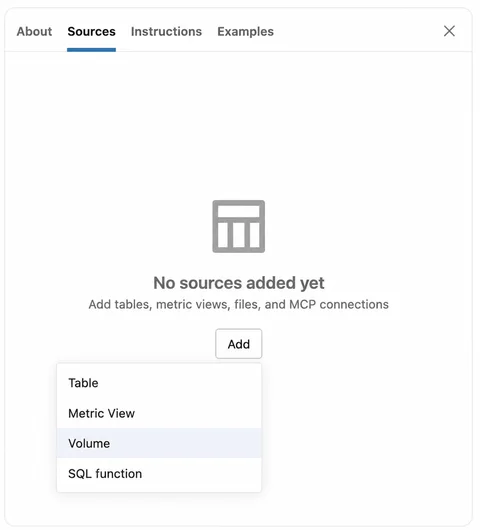480x530 pixels.
Task: Click the words 'MCP connections' in the subtitle
Action: 339,304
